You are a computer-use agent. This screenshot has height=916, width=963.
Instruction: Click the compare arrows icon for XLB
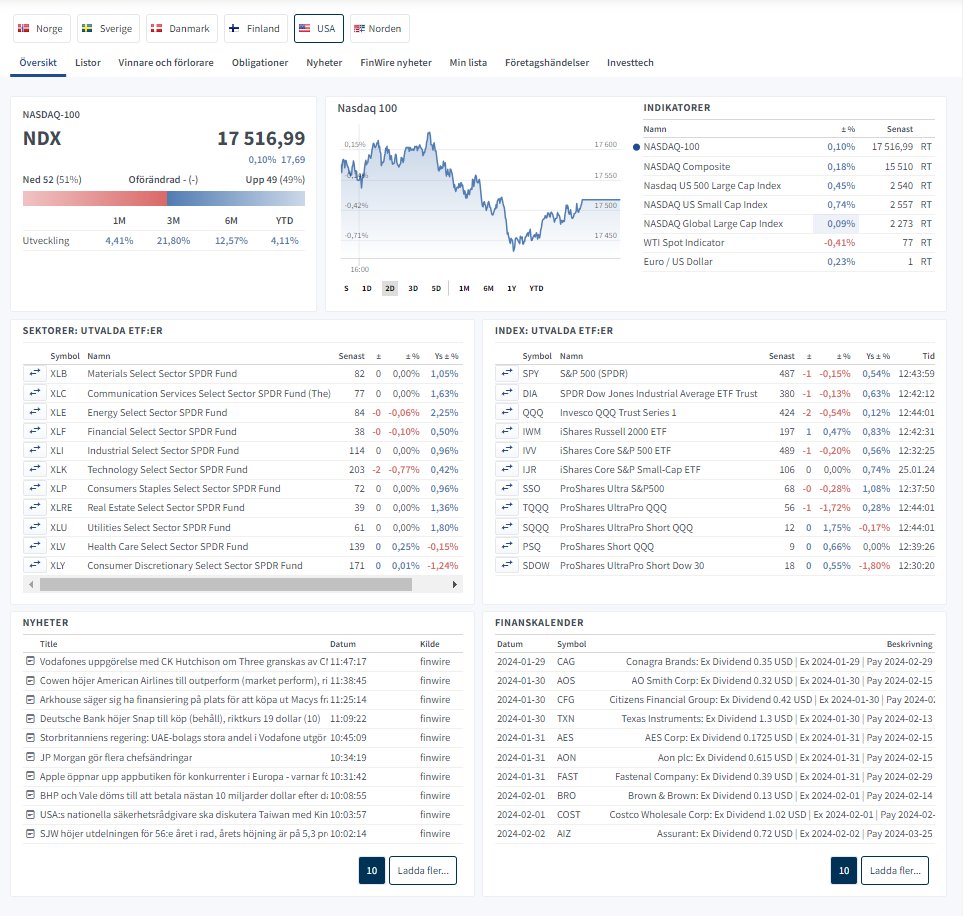[x=35, y=373]
